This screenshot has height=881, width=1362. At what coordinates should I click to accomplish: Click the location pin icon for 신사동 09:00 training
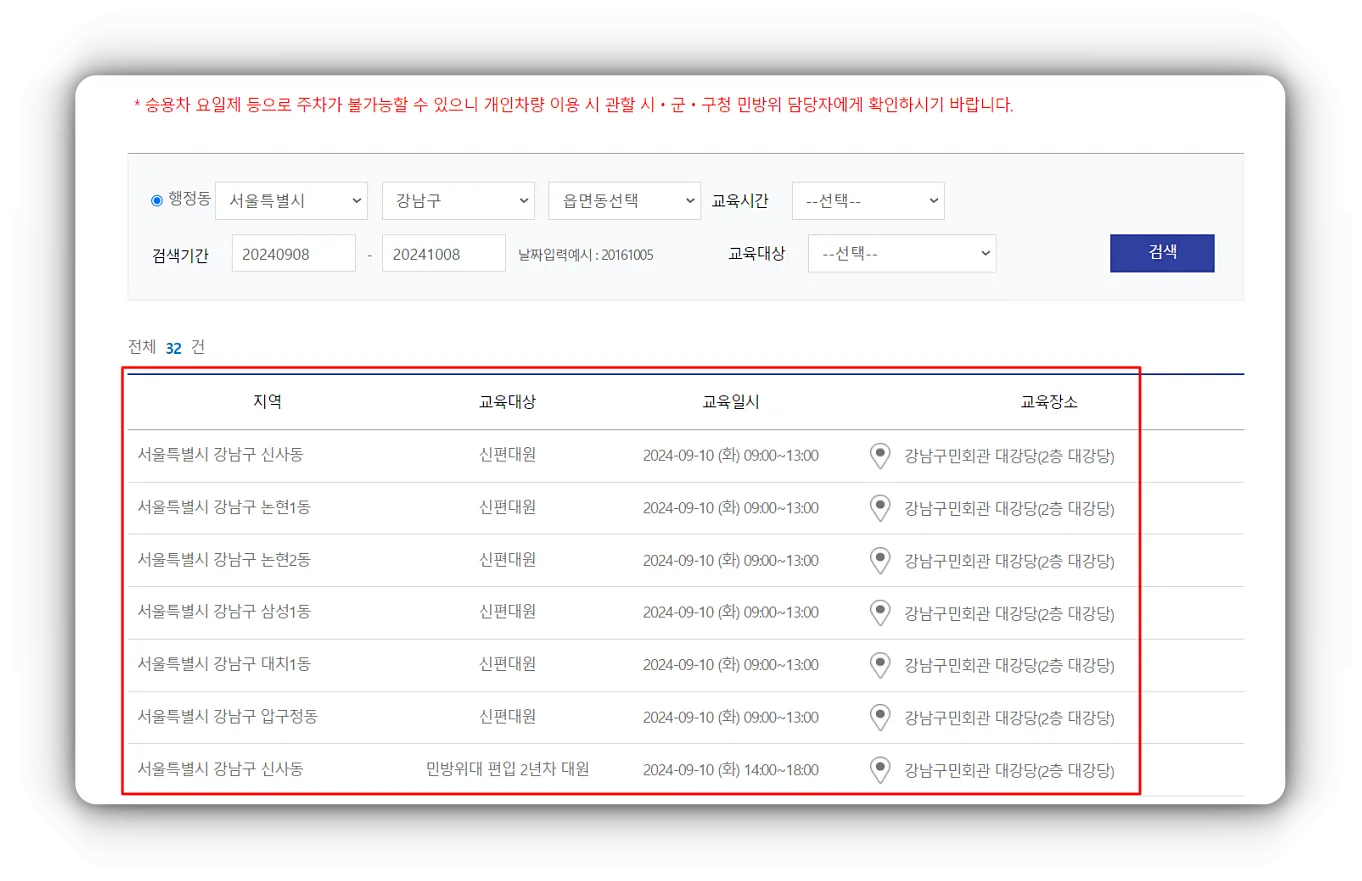(880, 456)
